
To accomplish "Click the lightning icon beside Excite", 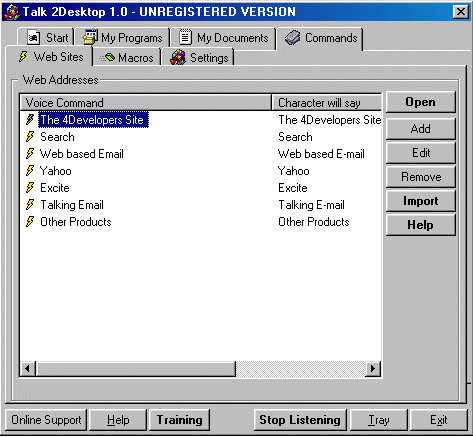I will (x=30, y=188).
